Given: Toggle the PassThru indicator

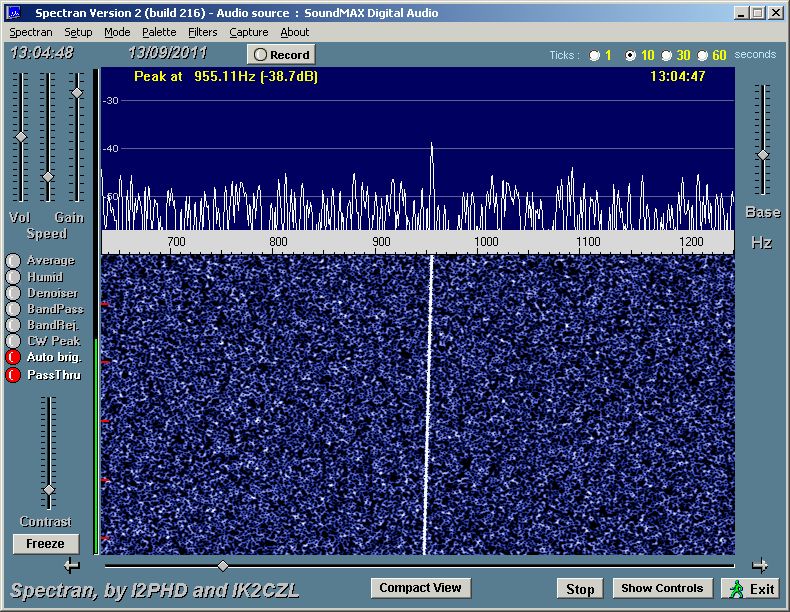Looking at the screenshot, I should (x=13, y=375).
